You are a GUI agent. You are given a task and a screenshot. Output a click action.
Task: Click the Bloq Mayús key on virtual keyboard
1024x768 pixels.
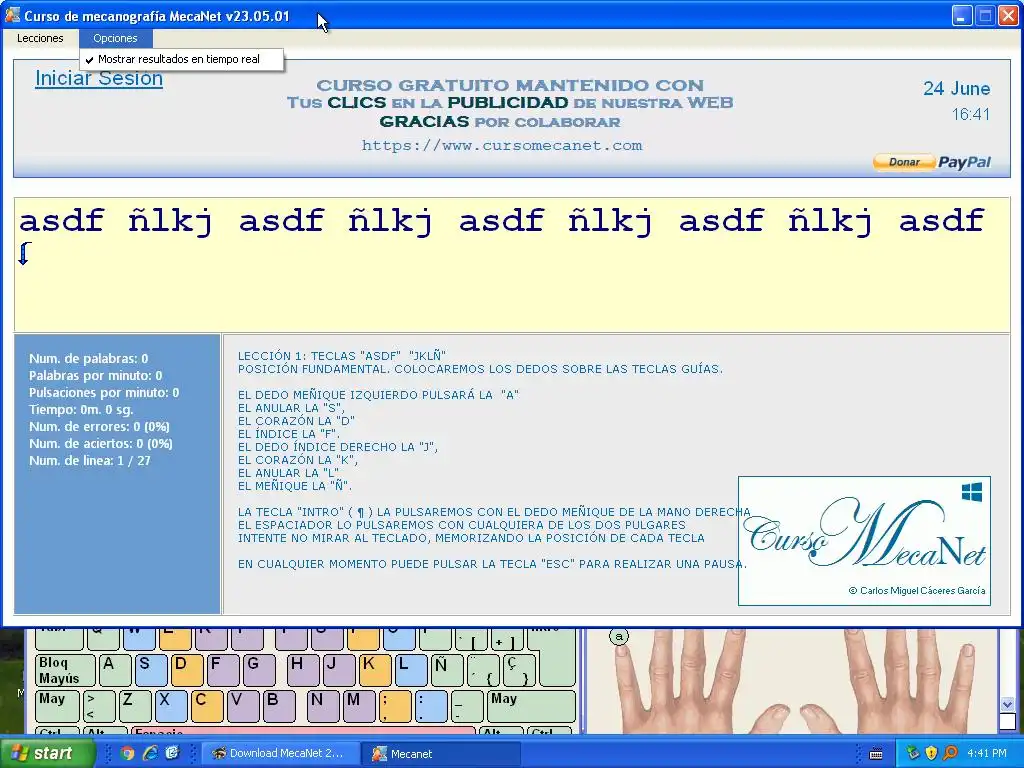(x=65, y=670)
